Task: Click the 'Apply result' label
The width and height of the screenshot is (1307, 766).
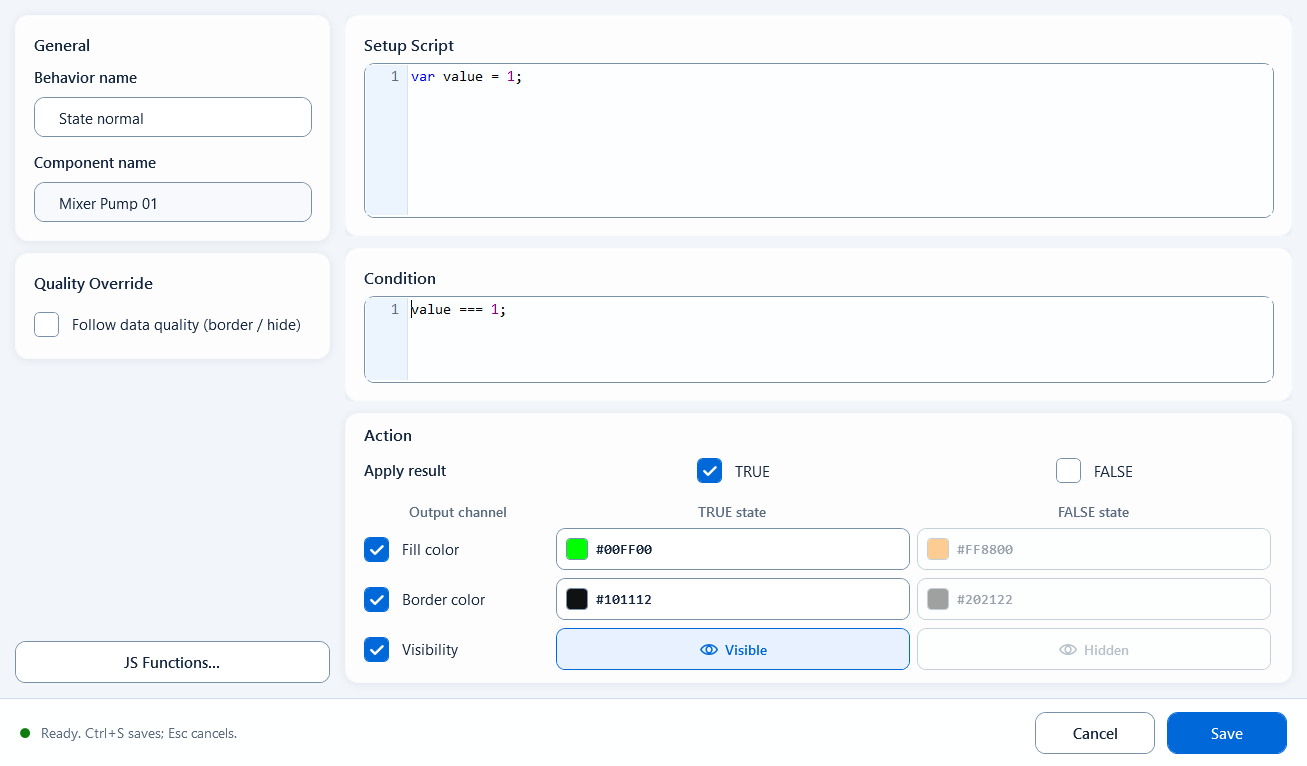Action: (x=405, y=471)
